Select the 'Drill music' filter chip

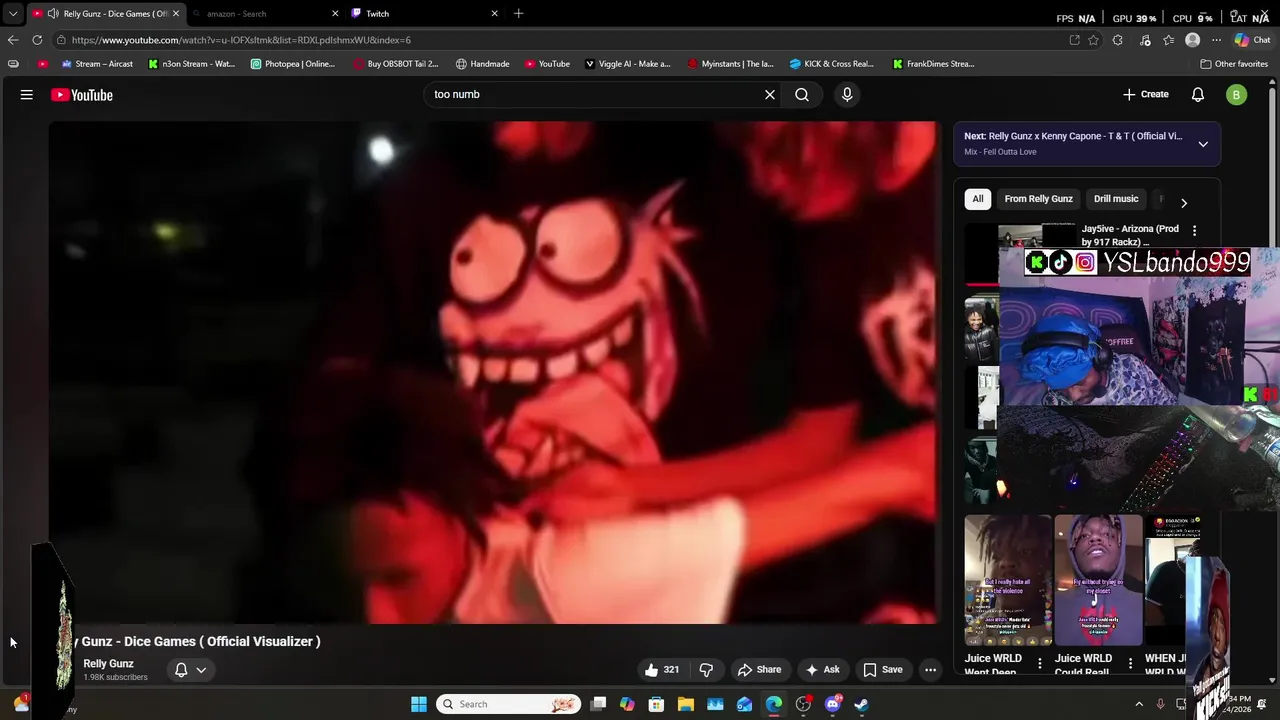pyautogui.click(x=1116, y=199)
